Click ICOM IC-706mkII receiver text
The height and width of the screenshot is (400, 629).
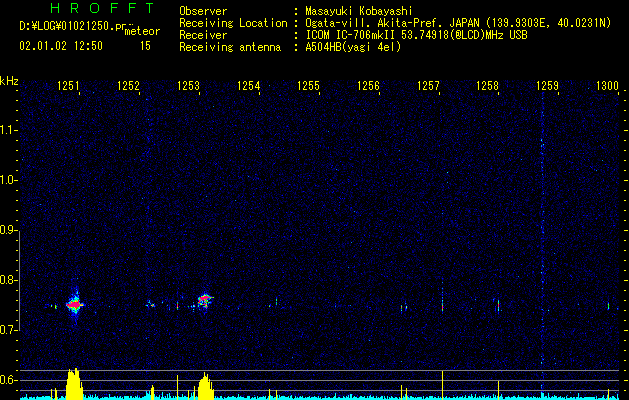(x=416, y=35)
